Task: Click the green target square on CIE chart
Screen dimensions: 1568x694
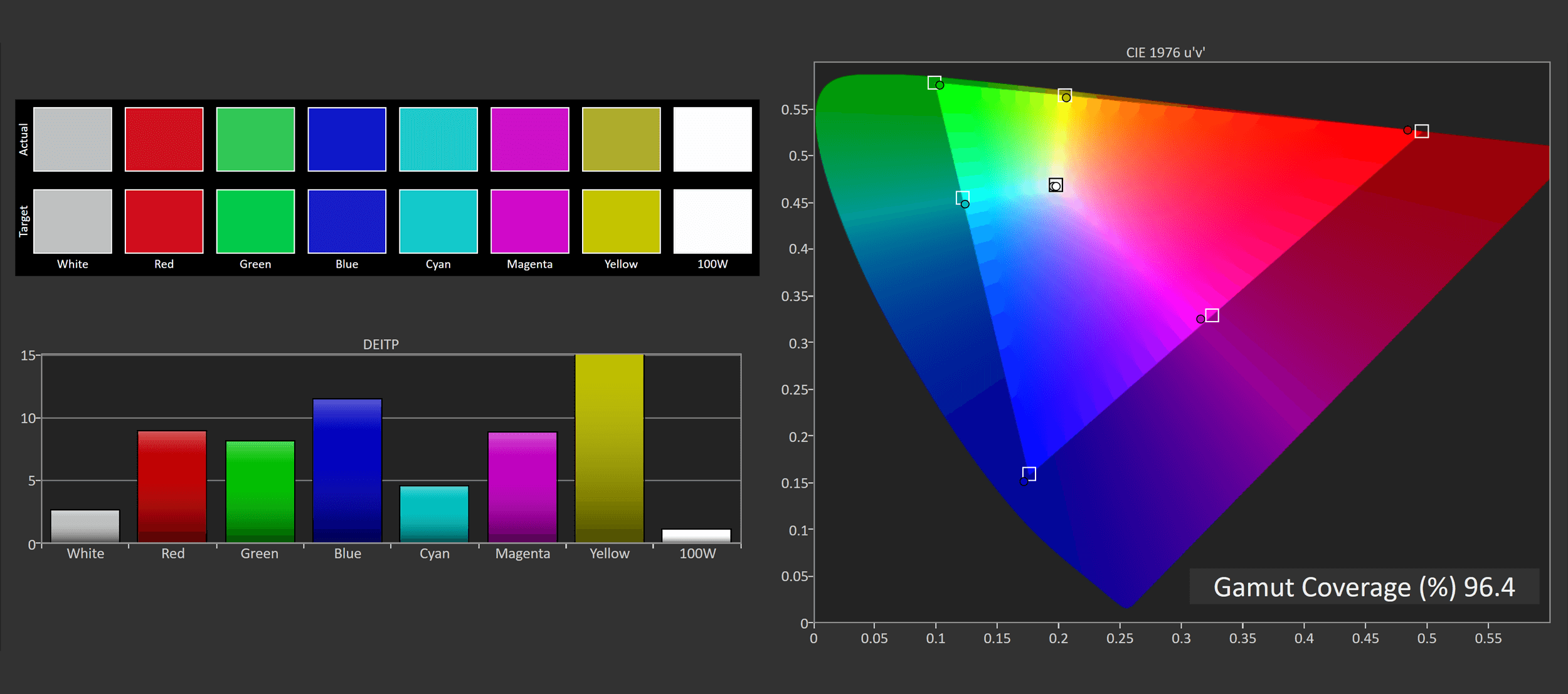Action: (x=934, y=82)
